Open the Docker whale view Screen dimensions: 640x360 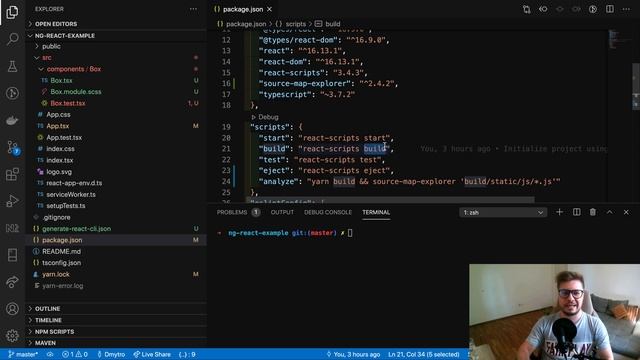(12, 120)
